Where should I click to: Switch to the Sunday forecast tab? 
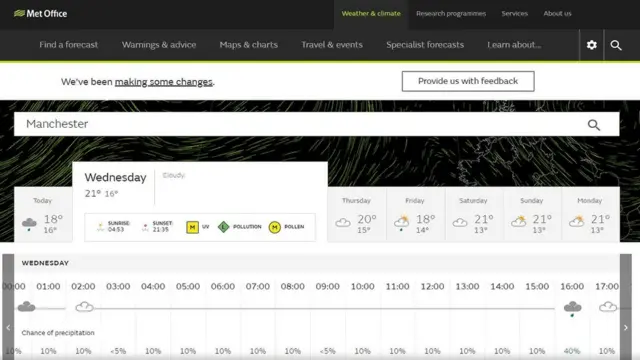tap(532, 215)
